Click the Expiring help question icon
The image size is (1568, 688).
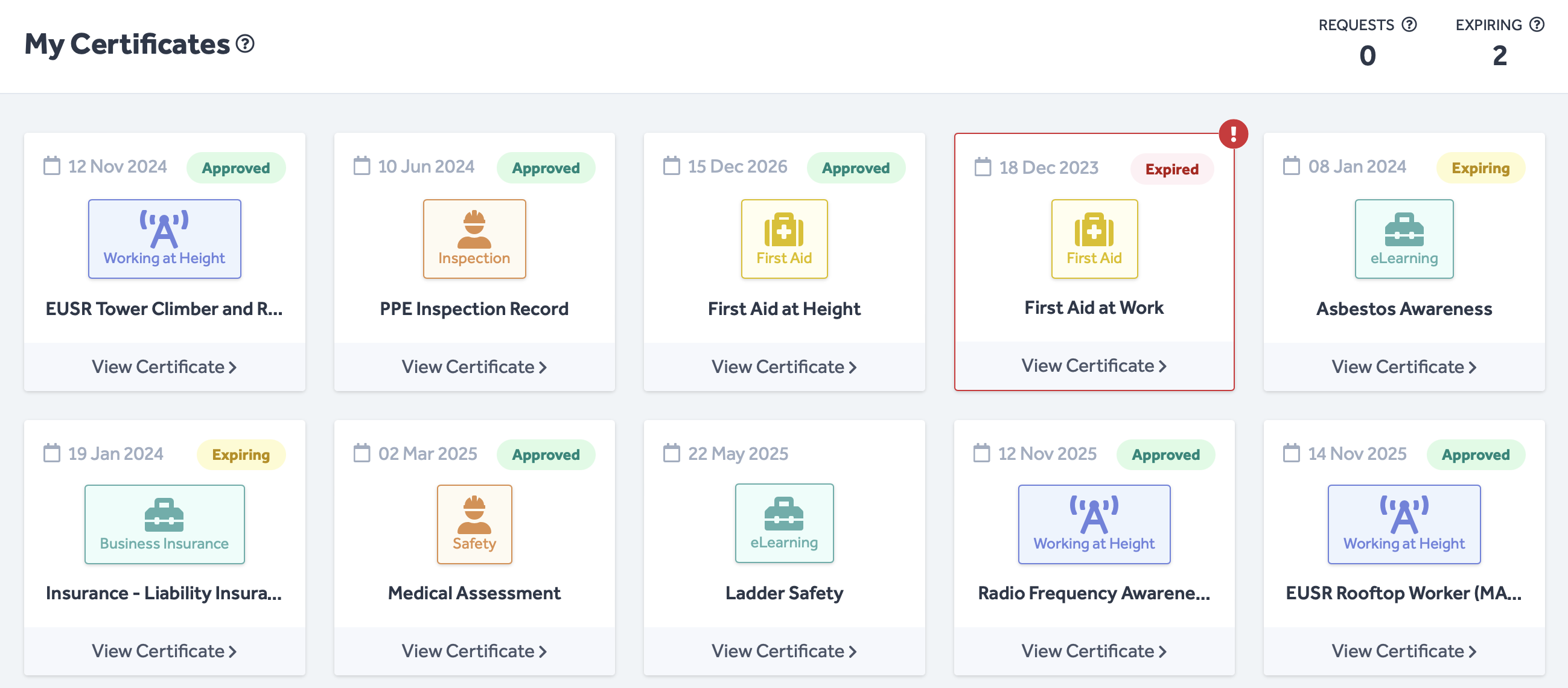click(x=1537, y=24)
